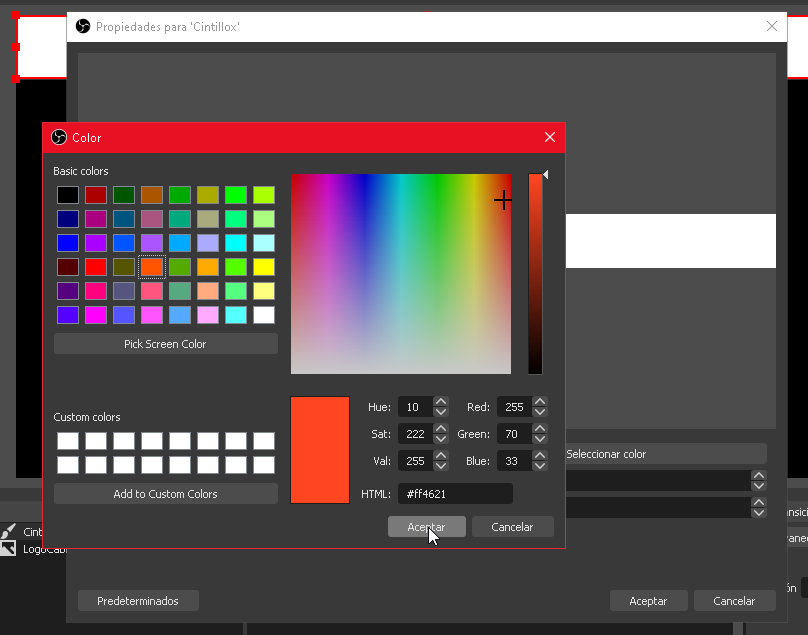The width and height of the screenshot is (808, 635).
Task: Click Add to Custom Colors button
Action: [165, 494]
